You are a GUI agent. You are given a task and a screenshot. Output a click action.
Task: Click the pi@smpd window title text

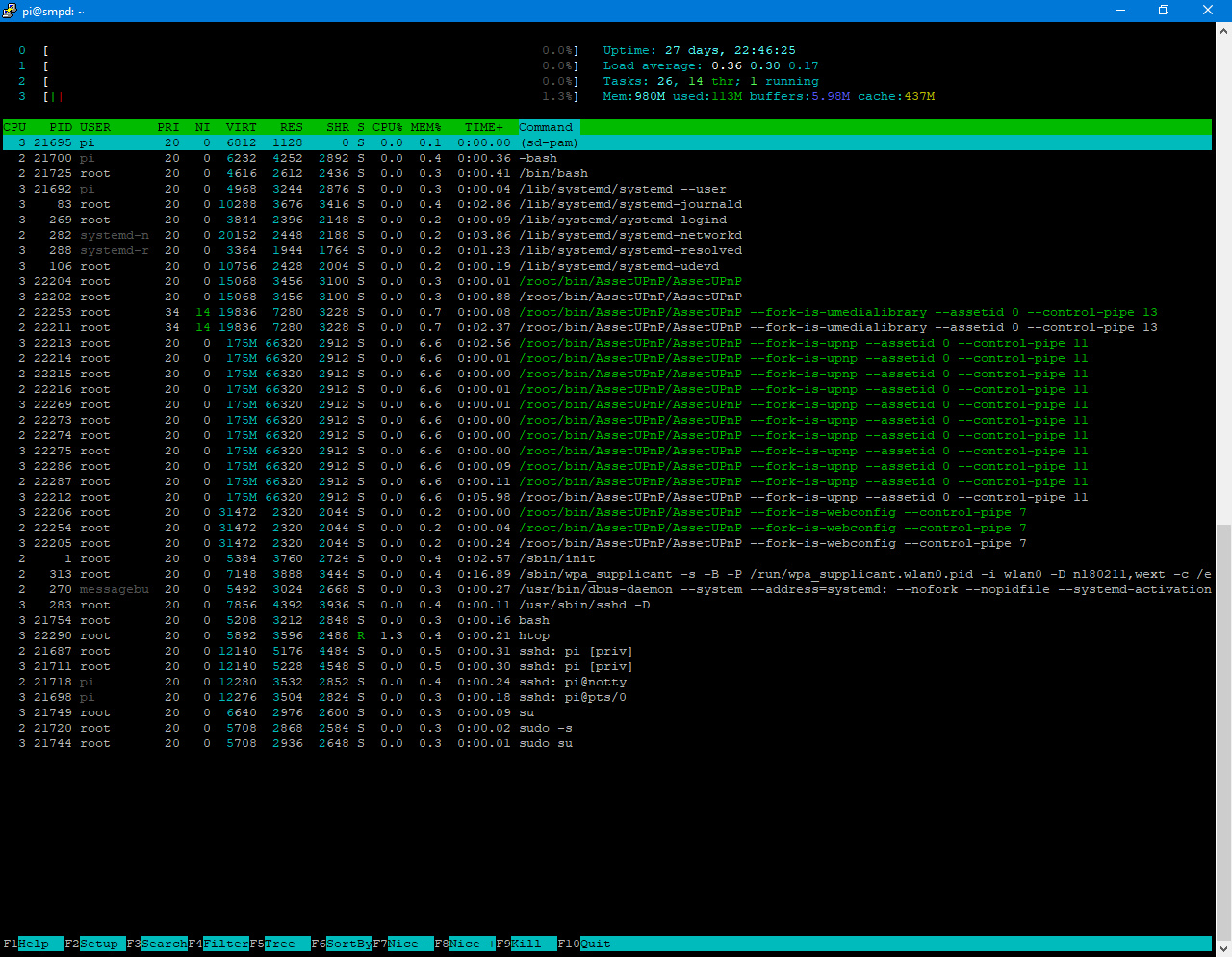pos(54,12)
